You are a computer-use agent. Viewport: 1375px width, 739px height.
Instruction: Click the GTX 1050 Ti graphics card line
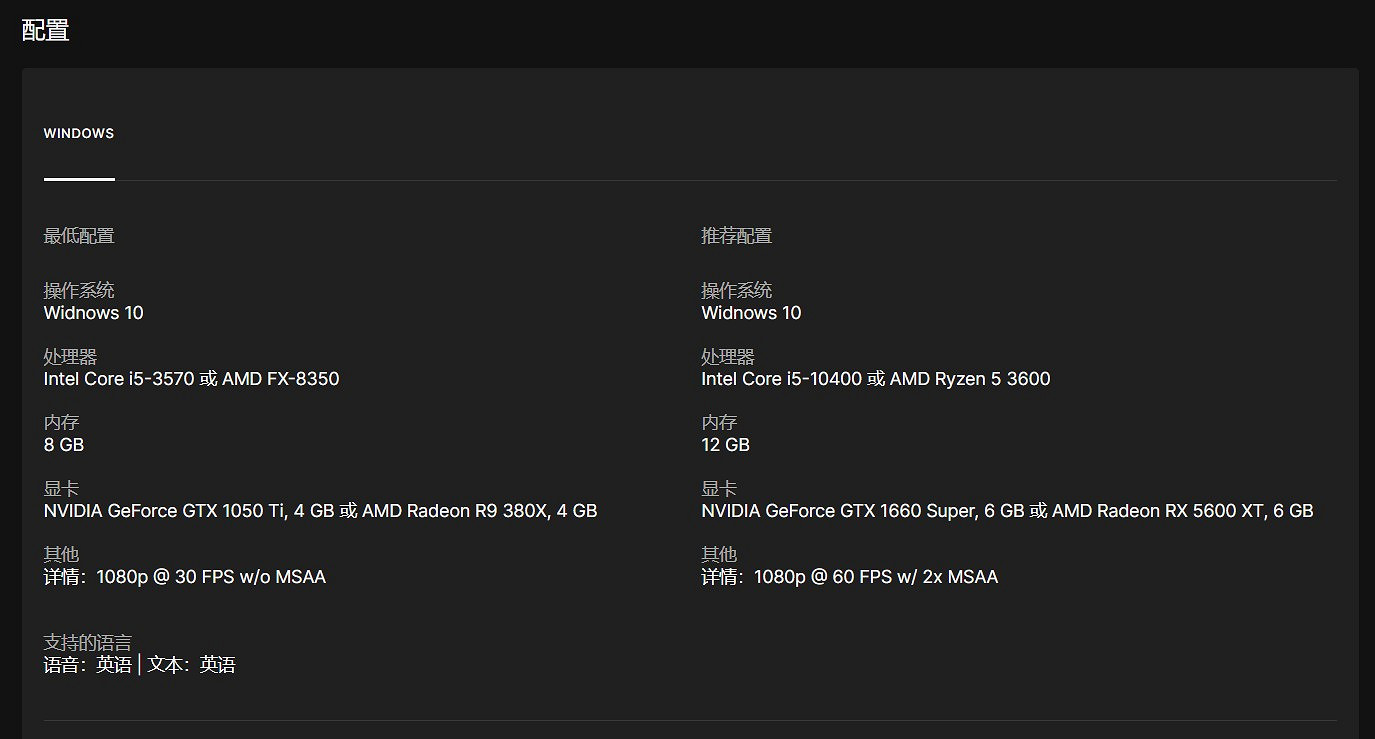[320, 511]
